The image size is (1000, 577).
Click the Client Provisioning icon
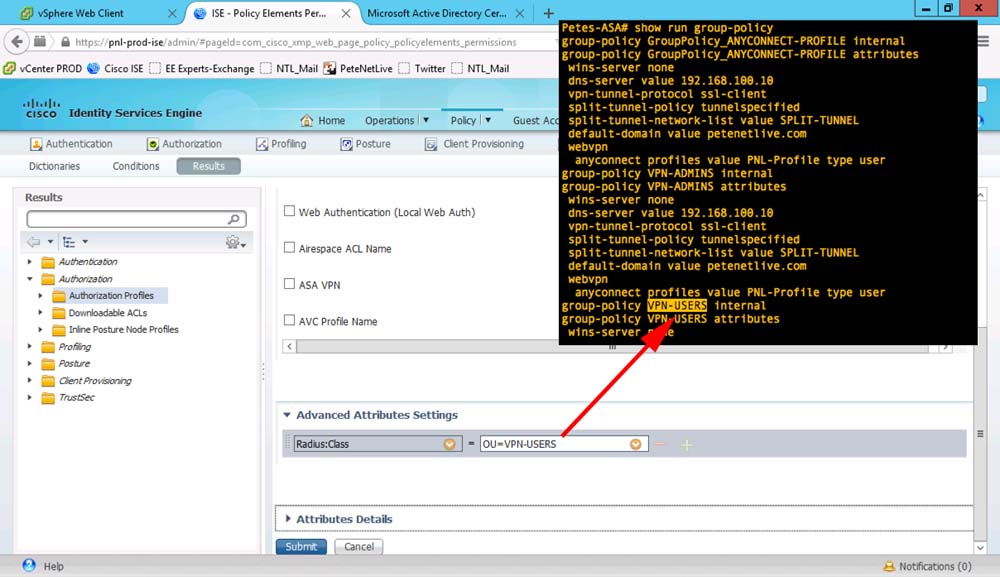coord(431,144)
